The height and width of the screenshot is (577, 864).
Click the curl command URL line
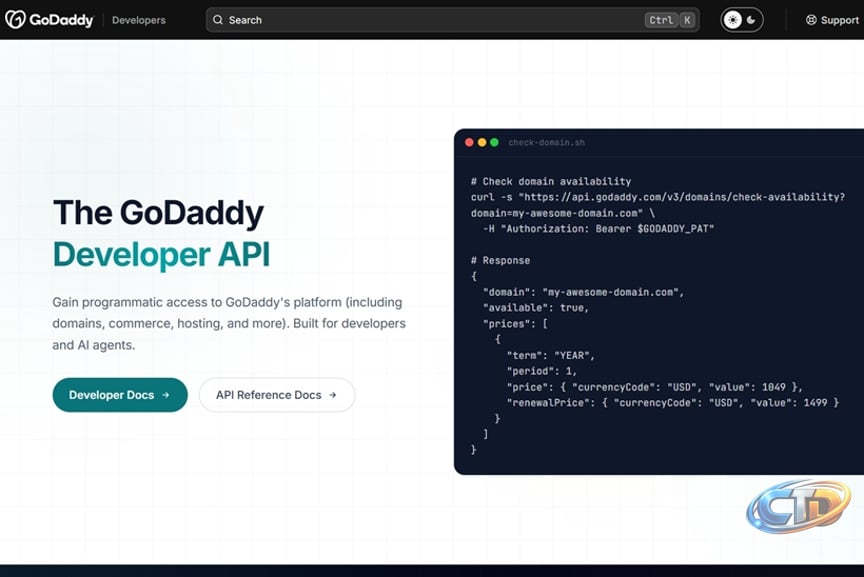click(658, 197)
